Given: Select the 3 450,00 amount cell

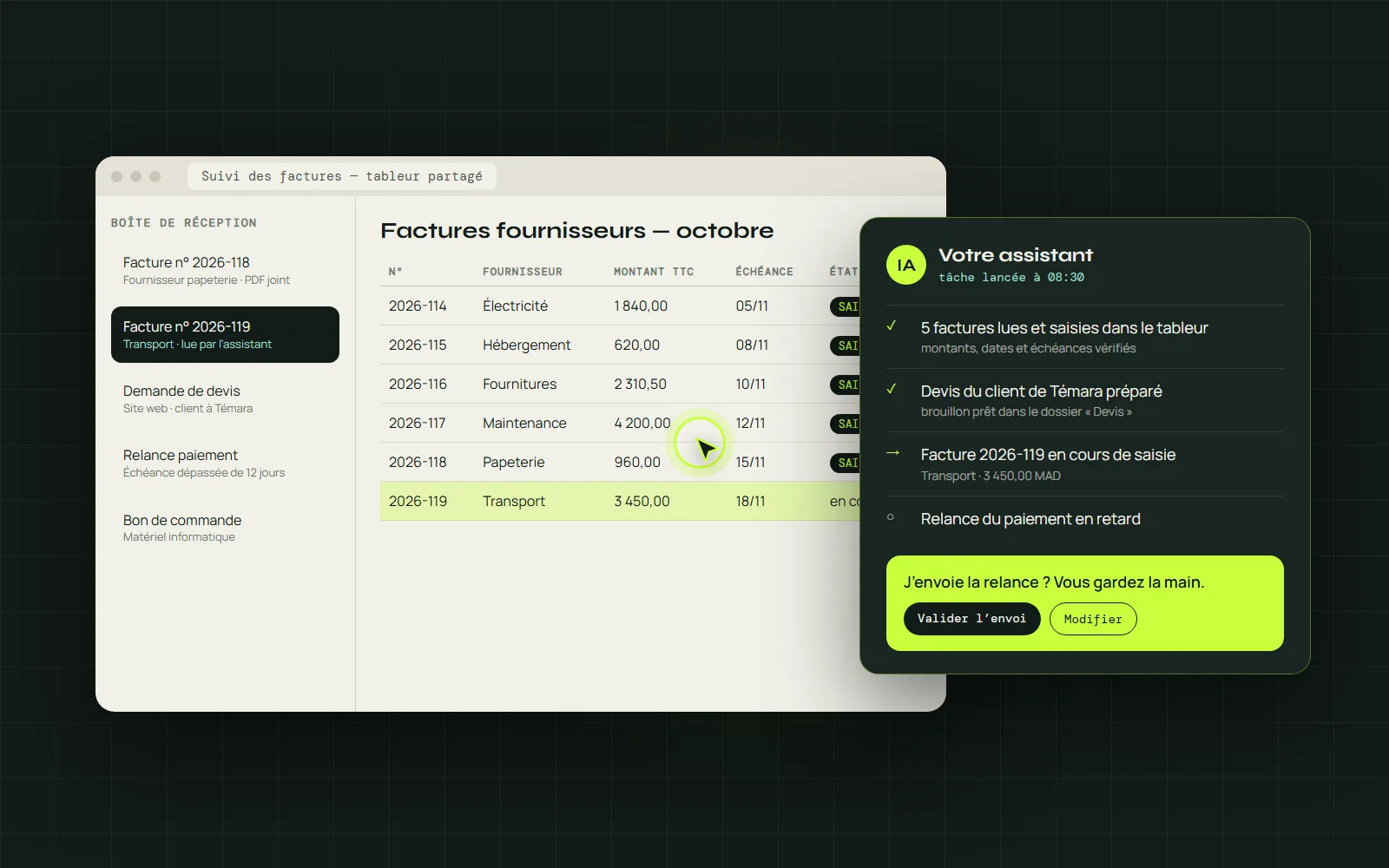Looking at the screenshot, I should (x=642, y=501).
